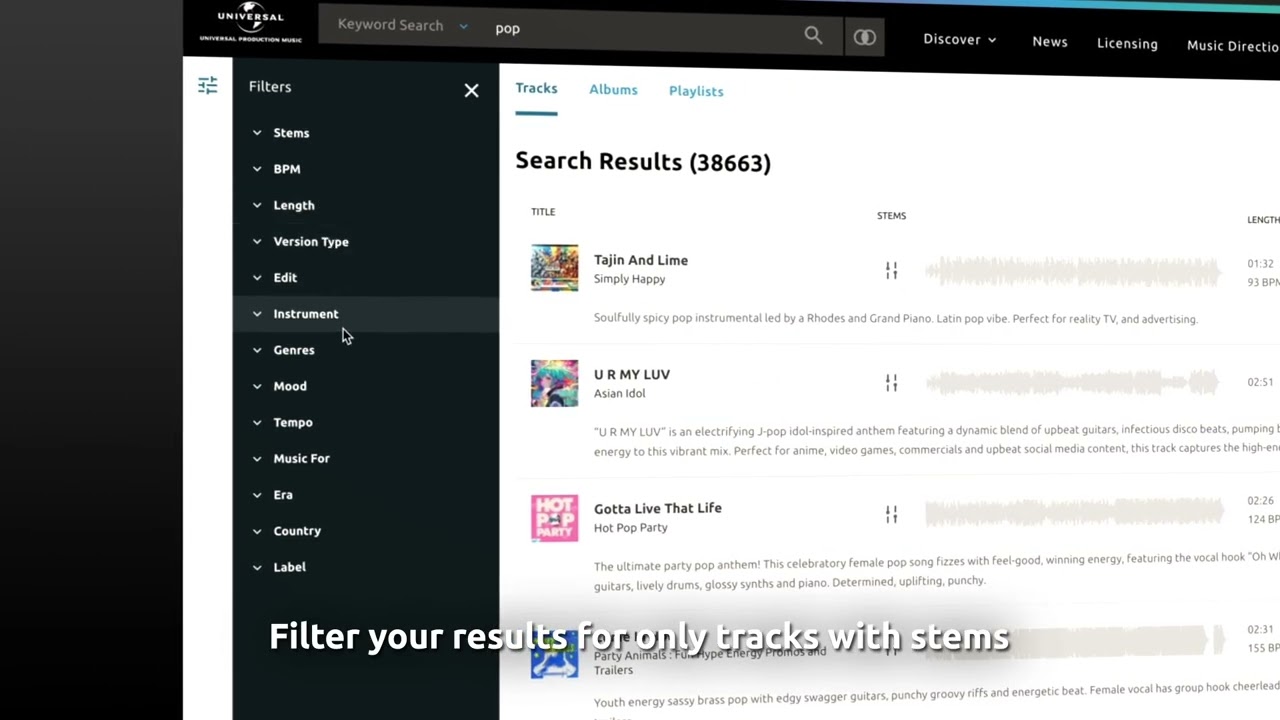Screen dimensions: 1280x720
Task: Open stems for U R MY LUV
Action: click(891, 382)
